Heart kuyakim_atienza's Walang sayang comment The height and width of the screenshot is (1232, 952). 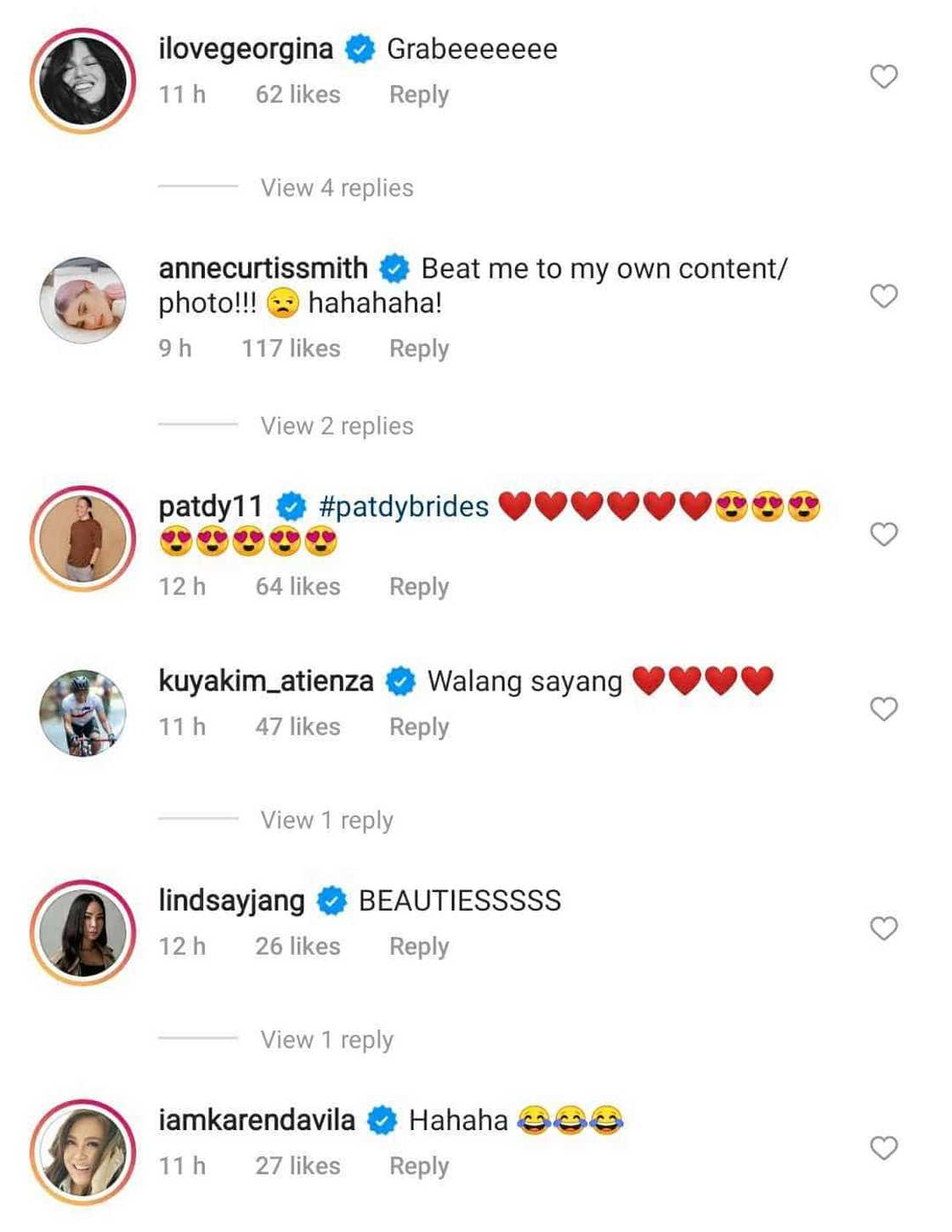coord(884,708)
